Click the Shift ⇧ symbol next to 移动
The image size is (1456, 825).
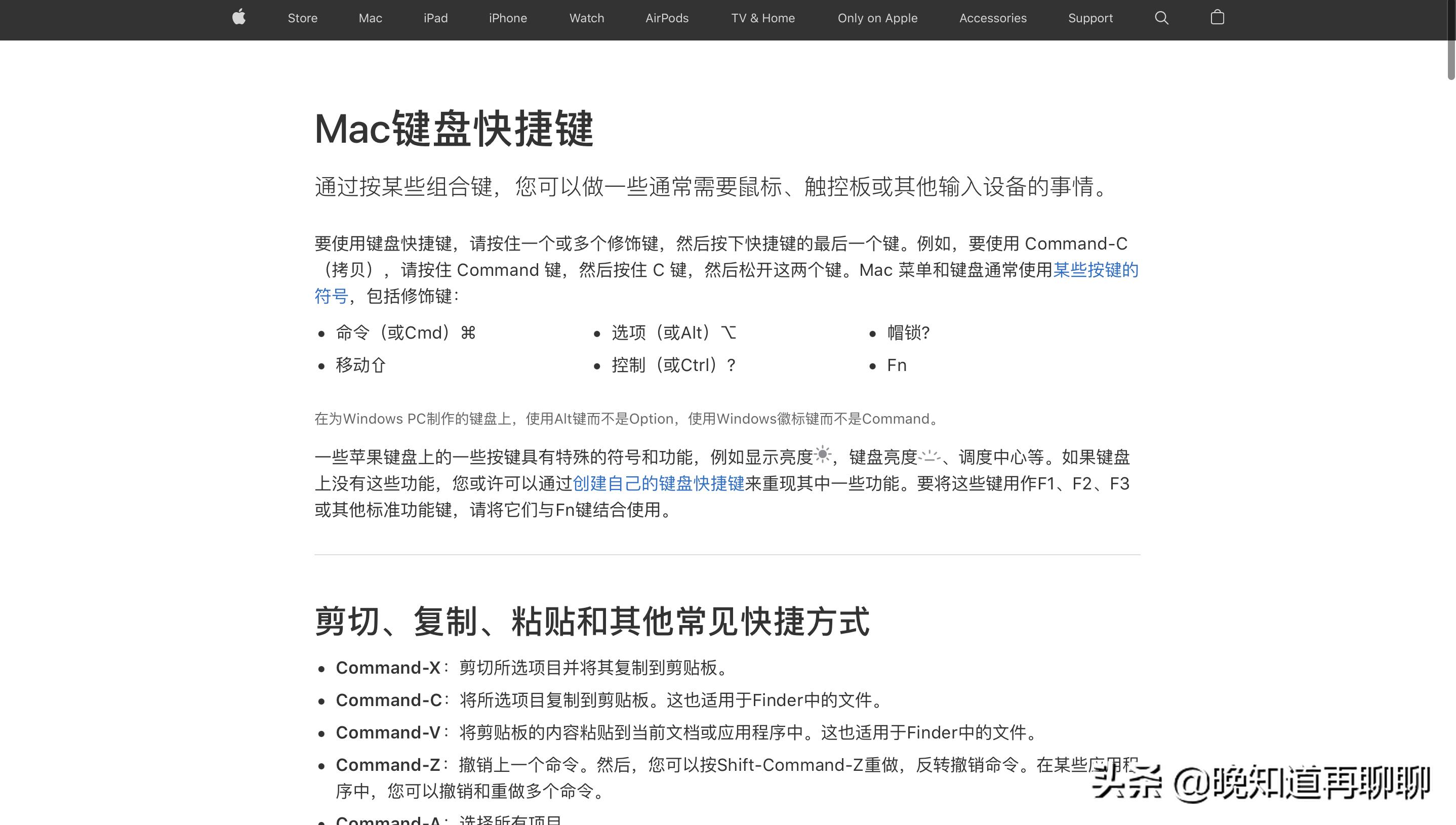click(379, 365)
